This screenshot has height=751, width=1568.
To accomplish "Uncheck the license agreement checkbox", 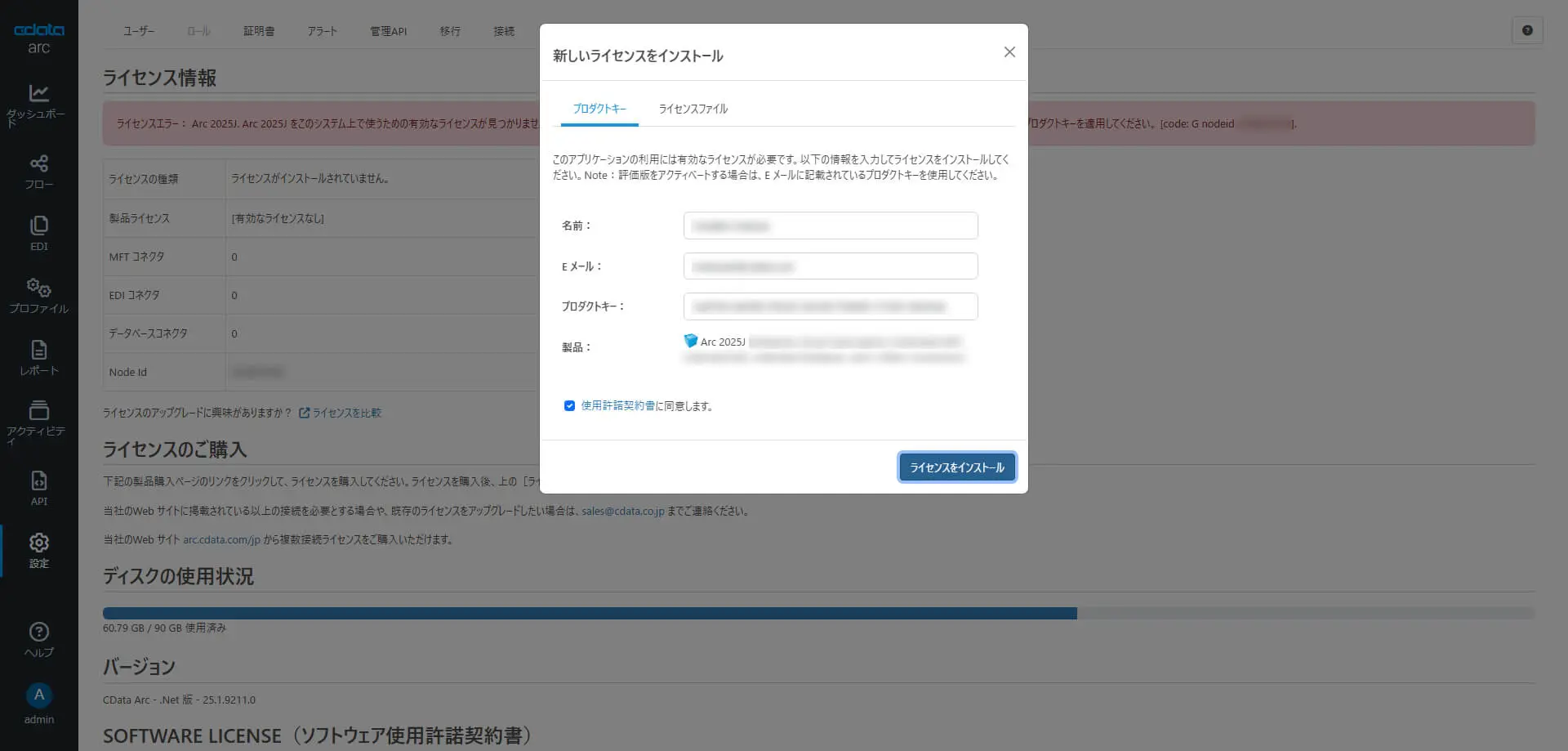I will [x=569, y=406].
